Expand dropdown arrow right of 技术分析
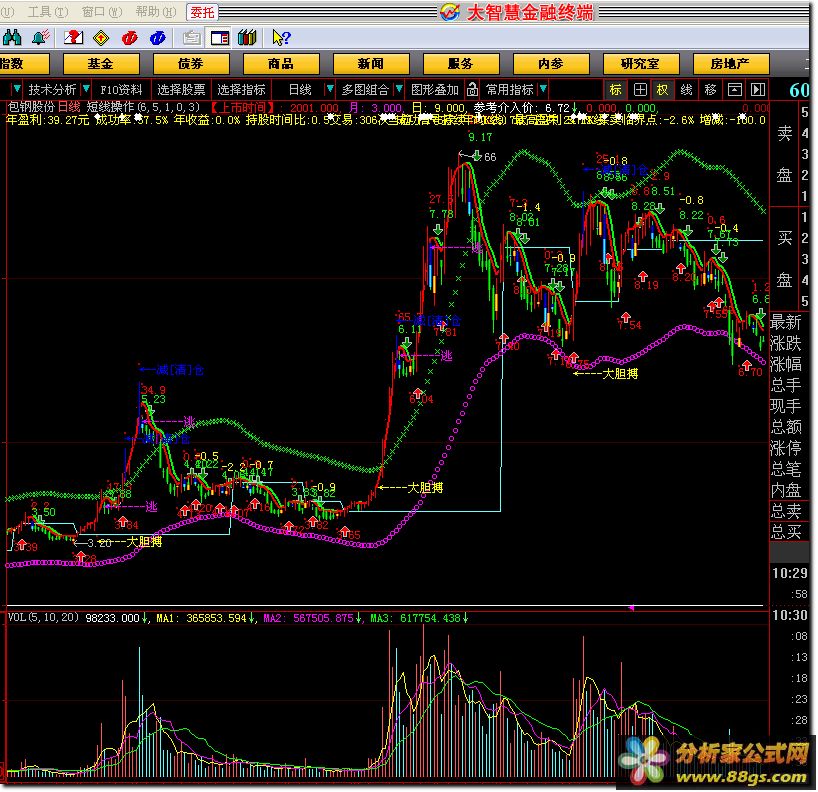 [x=86, y=89]
